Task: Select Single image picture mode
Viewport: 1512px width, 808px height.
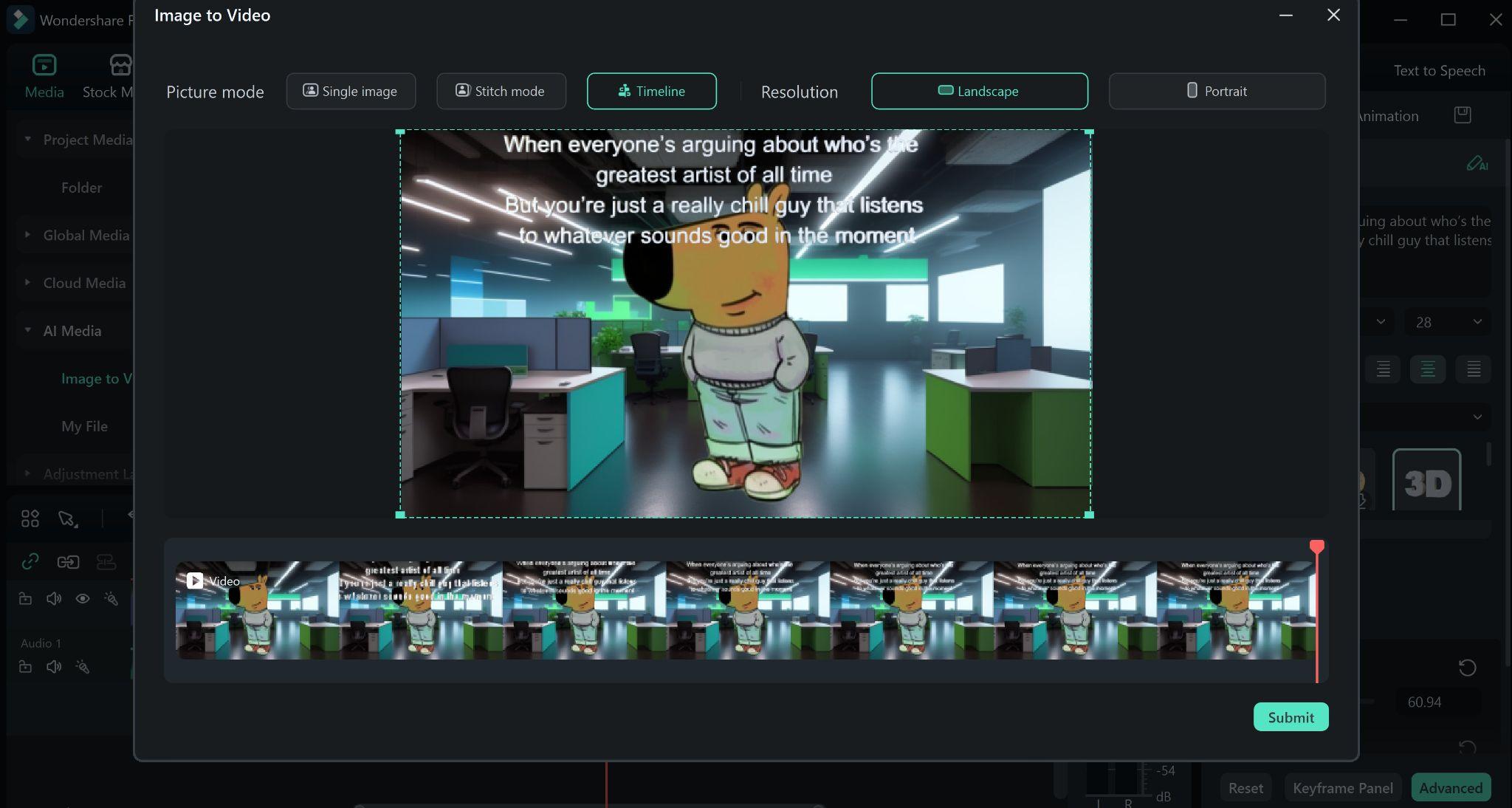Action: (351, 91)
